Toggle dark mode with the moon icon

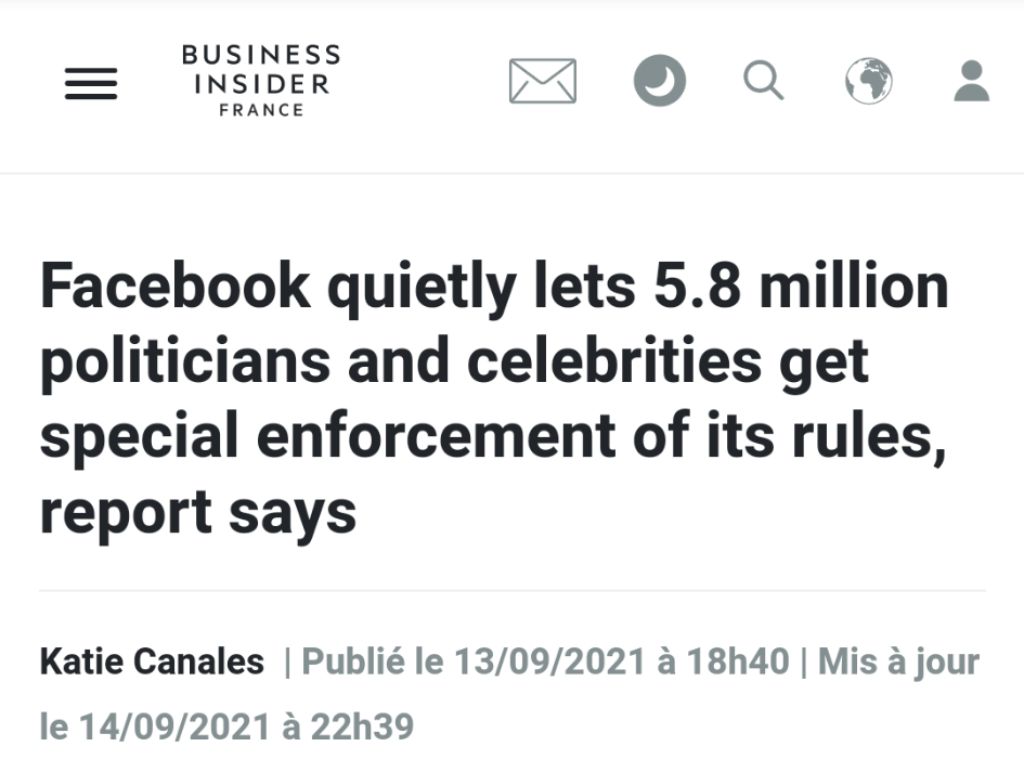[660, 81]
